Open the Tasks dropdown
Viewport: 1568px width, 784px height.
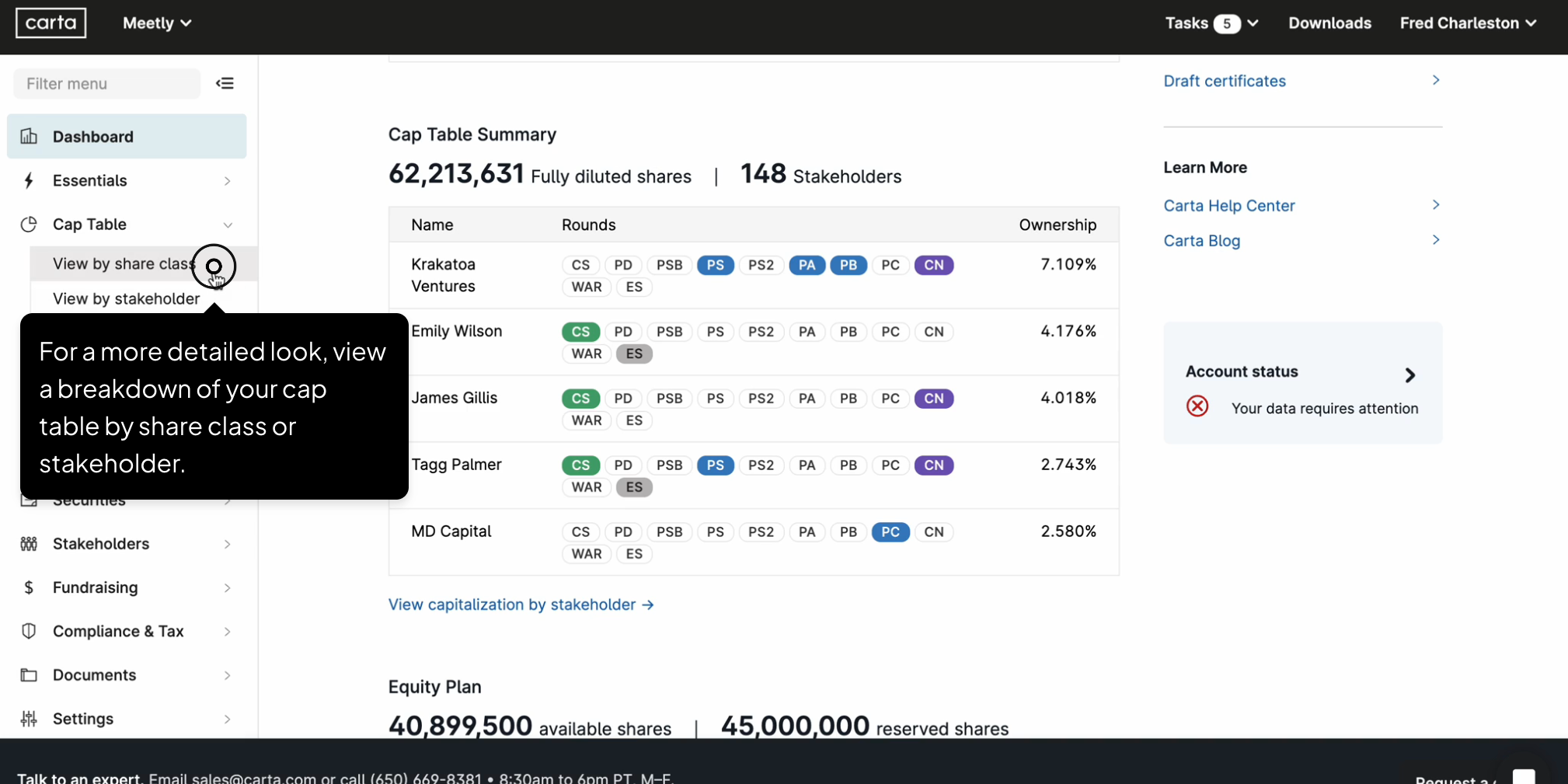1211,23
